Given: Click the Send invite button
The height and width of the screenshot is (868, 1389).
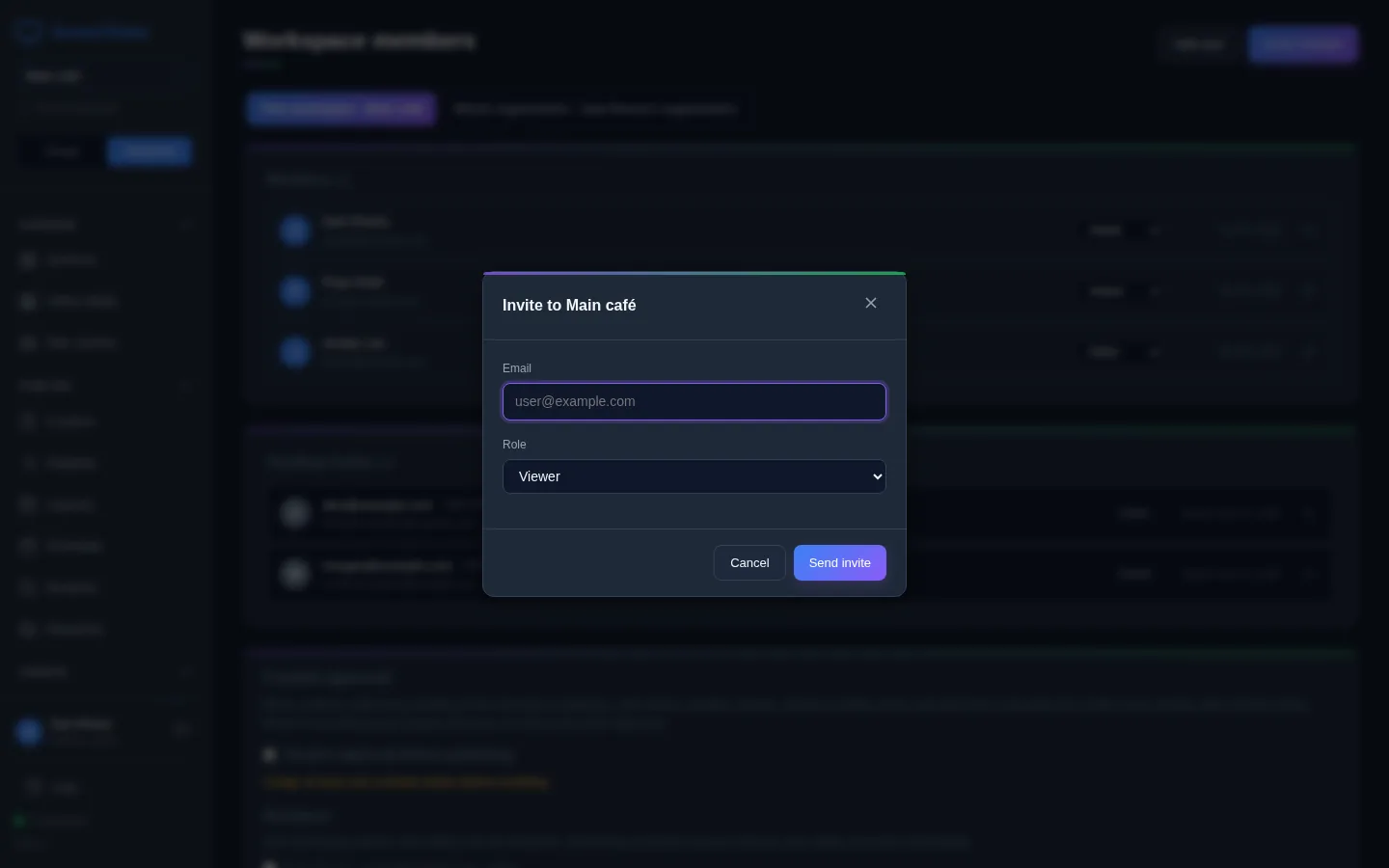Looking at the screenshot, I should coord(840,563).
